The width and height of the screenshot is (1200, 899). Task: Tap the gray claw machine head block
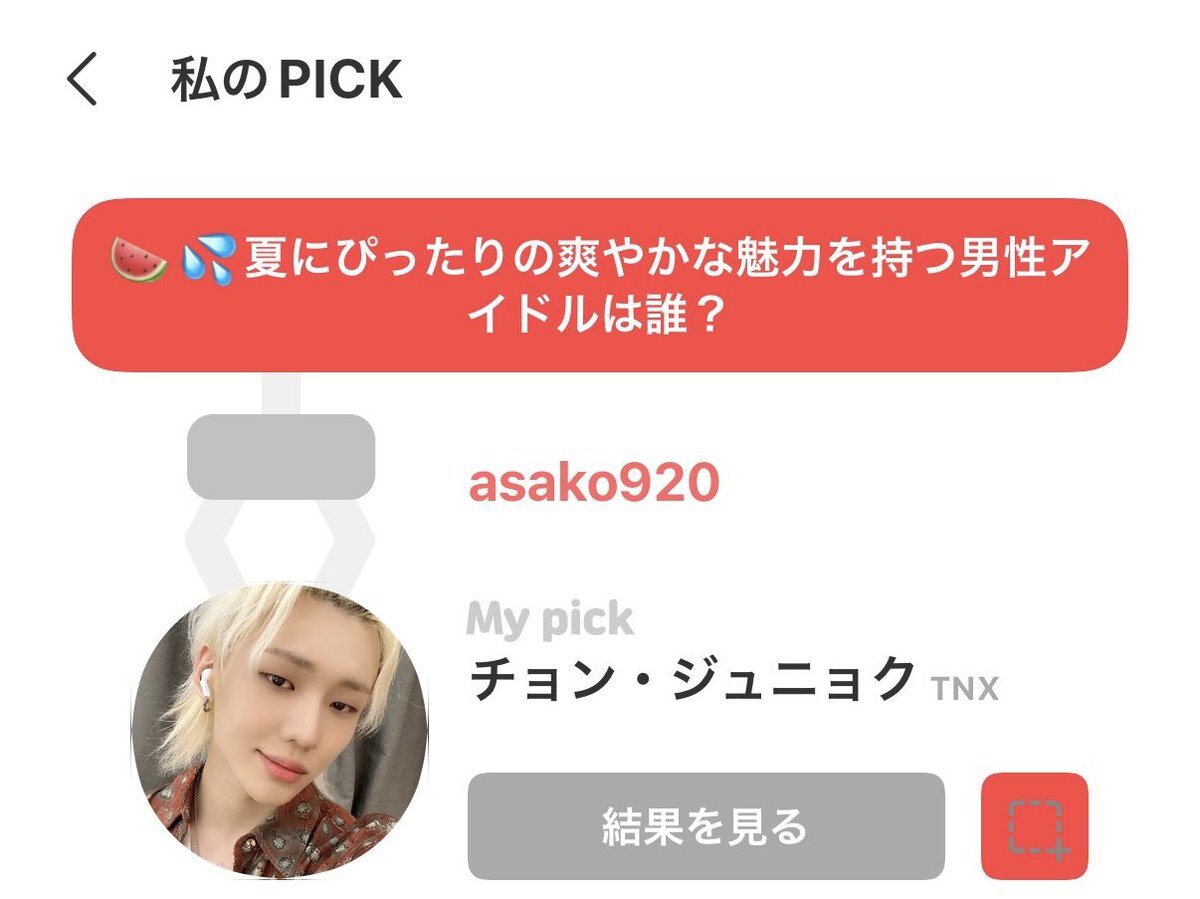click(x=281, y=457)
